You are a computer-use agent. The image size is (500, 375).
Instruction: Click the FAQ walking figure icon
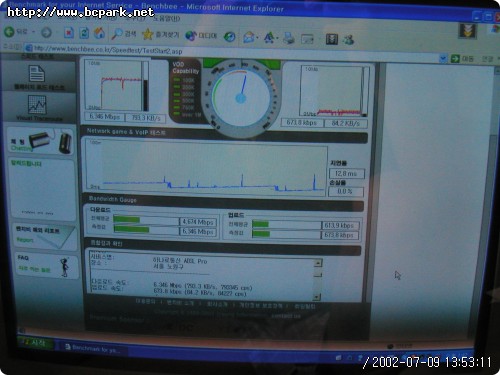tap(65, 267)
